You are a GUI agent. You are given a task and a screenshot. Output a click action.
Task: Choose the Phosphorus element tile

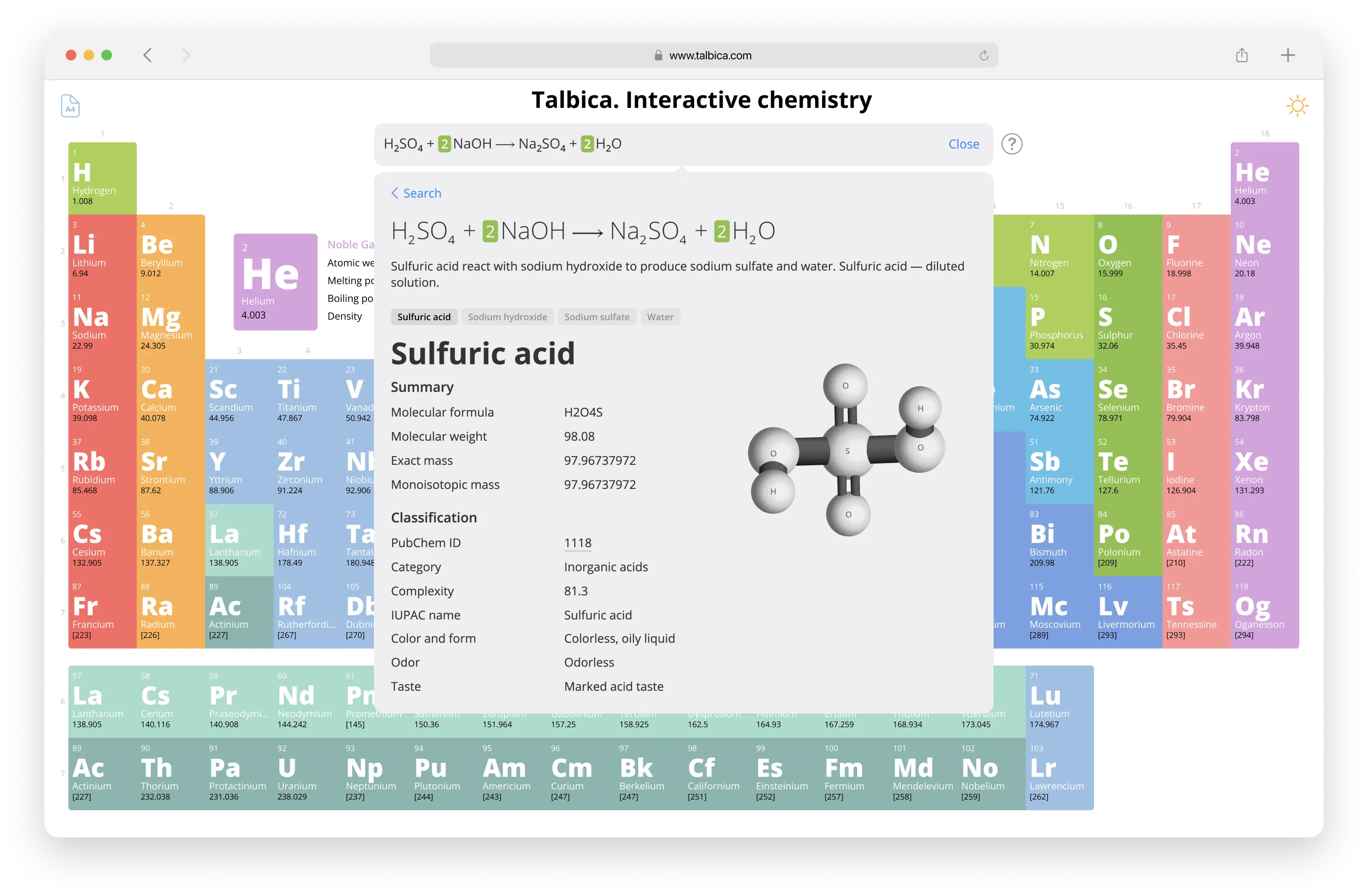coord(1059,323)
